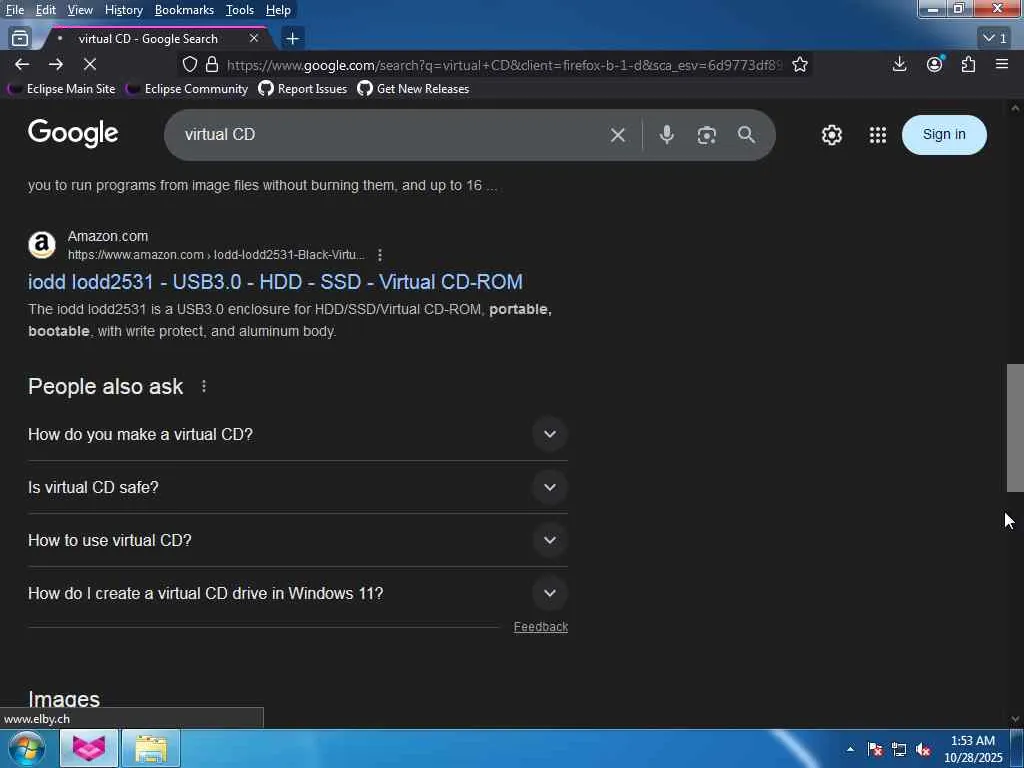Open the File menu
The width and height of the screenshot is (1024, 768).
click(x=15, y=10)
